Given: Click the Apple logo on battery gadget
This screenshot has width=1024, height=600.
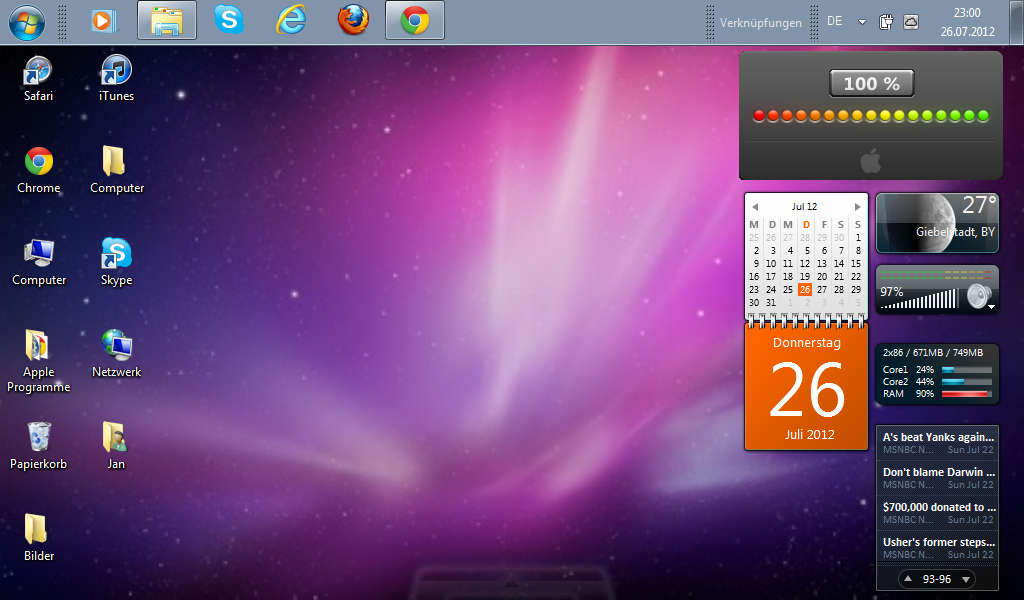Looking at the screenshot, I should [871, 161].
